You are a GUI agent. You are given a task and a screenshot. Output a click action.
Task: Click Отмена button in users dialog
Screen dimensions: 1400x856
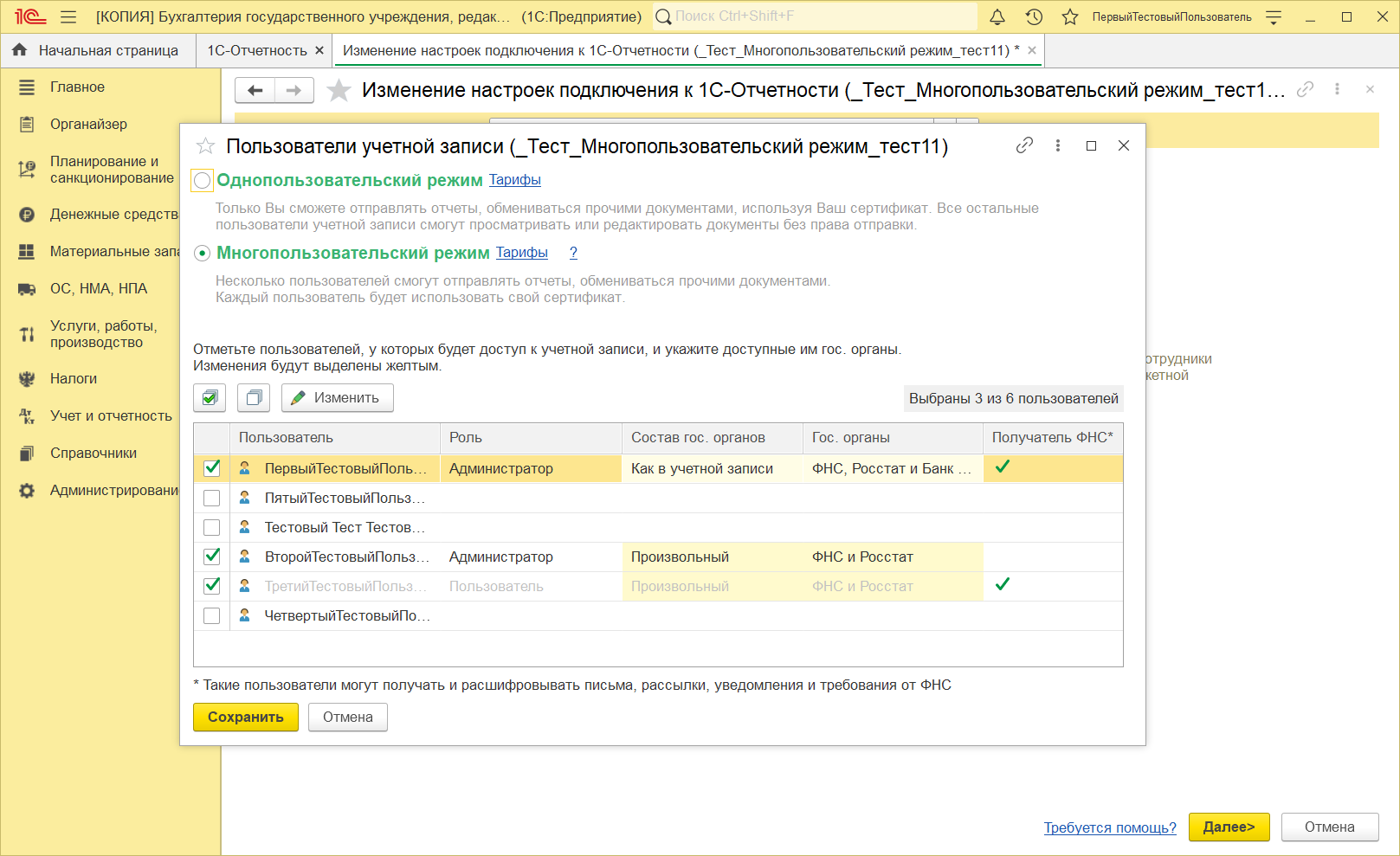348,717
